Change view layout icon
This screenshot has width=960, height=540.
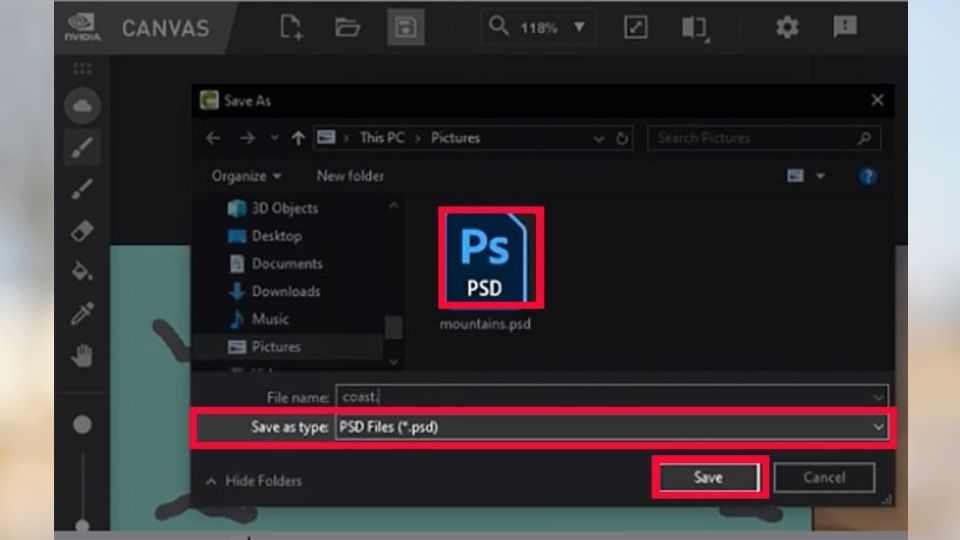coord(795,176)
